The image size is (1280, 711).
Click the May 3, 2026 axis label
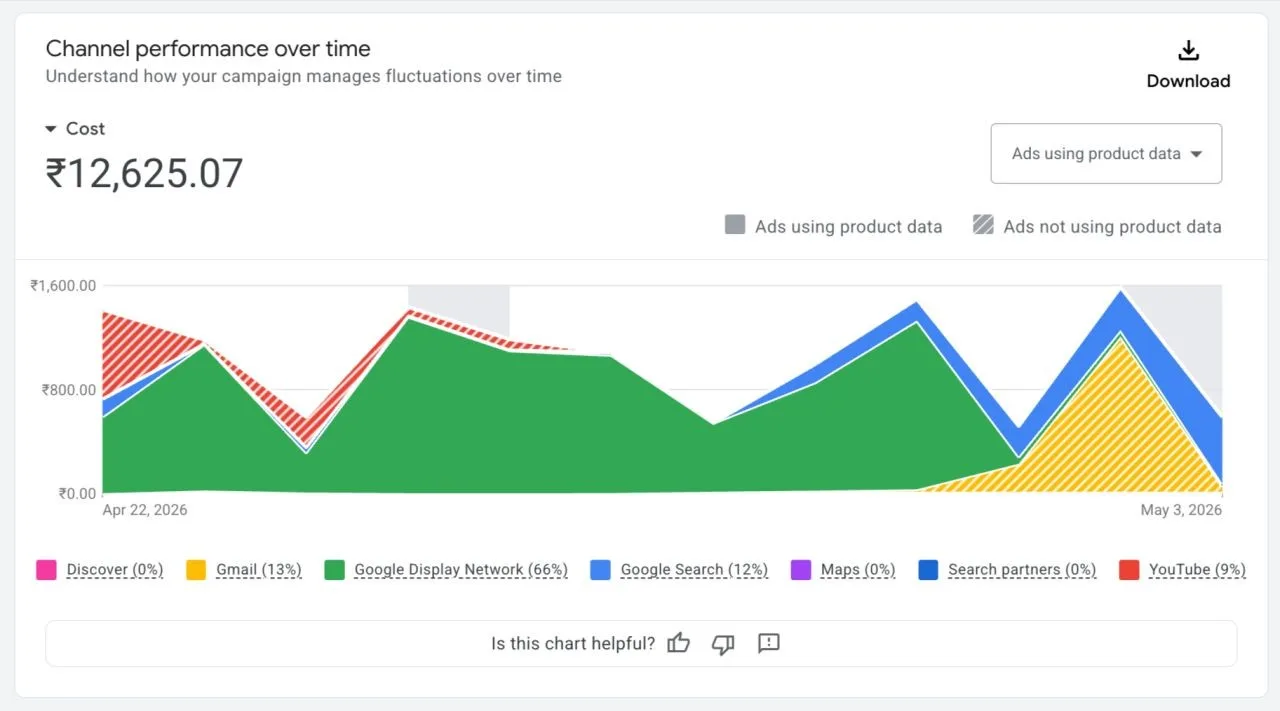pos(1181,510)
